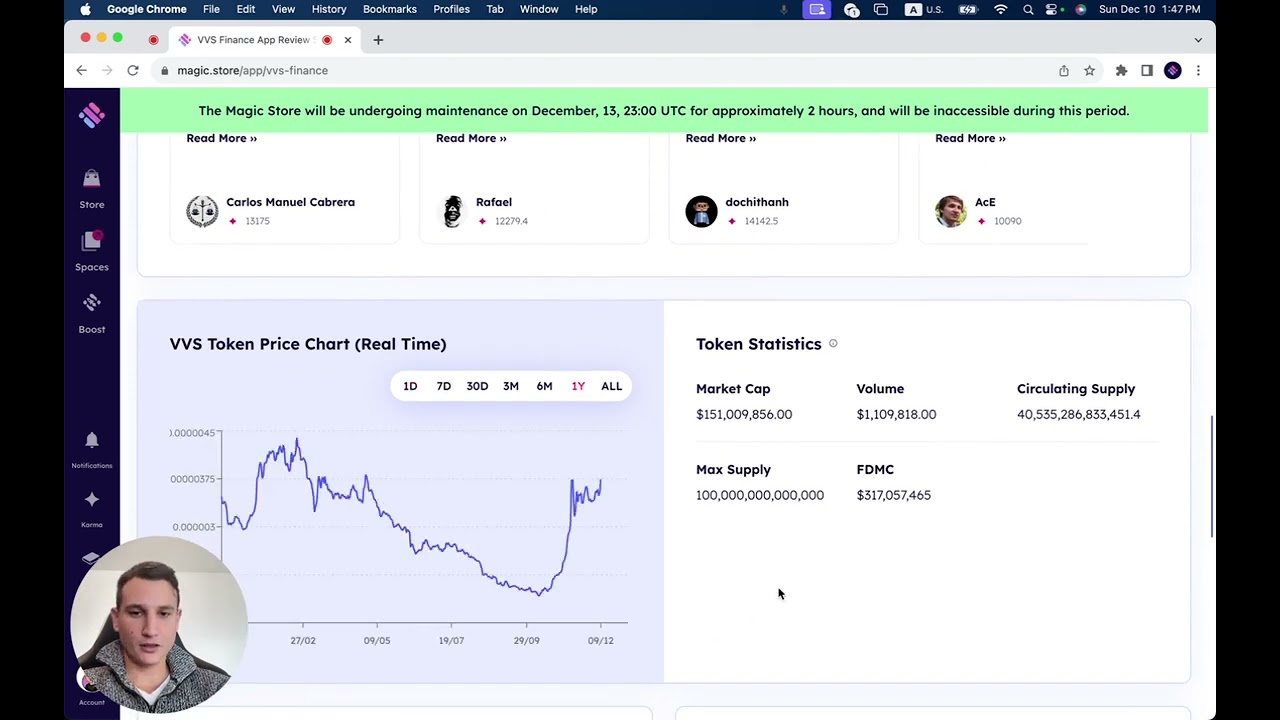Bookmark this page with star icon
Screen dimensions: 1280x720
tap(1090, 70)
